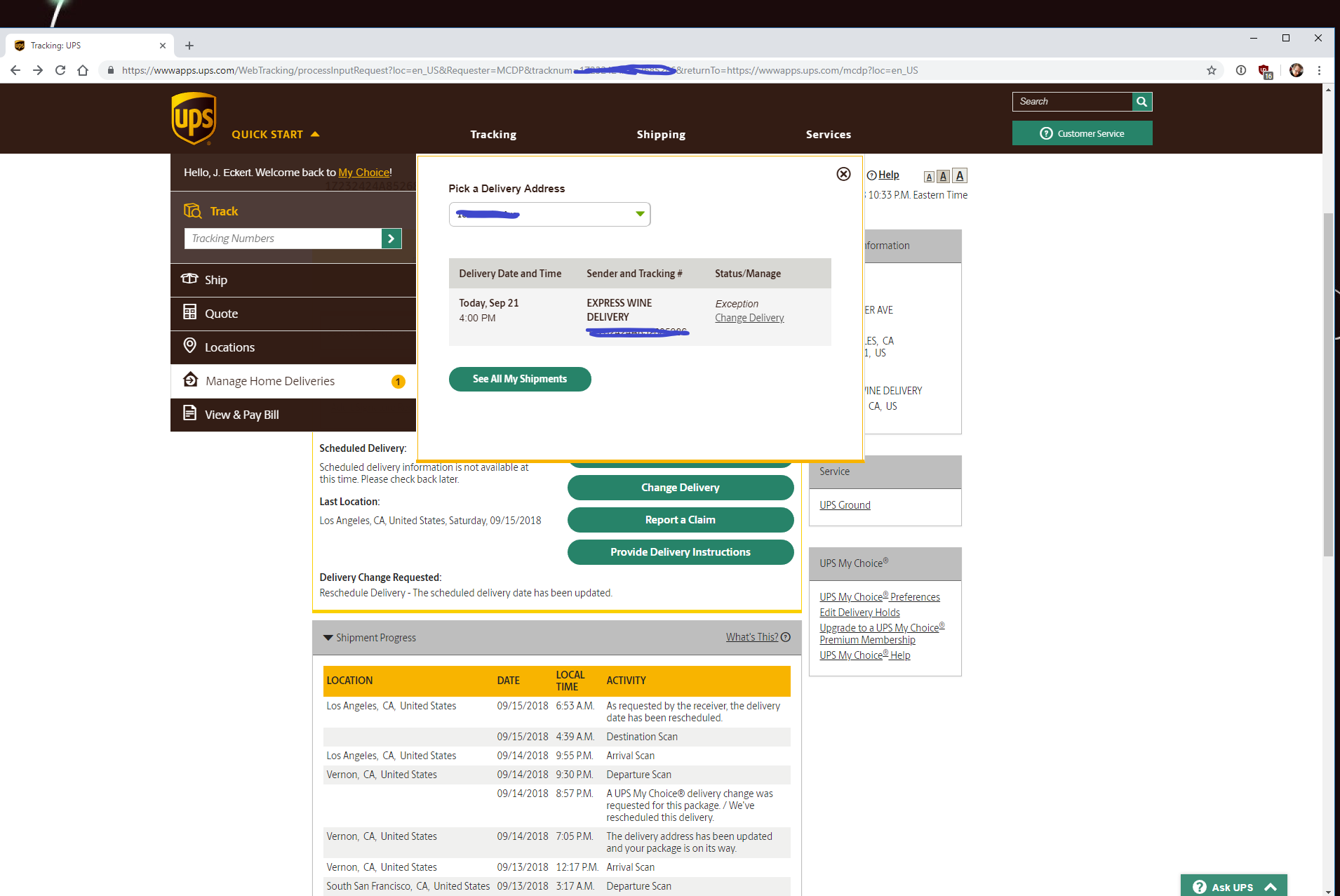This screenshot has height=896, width=1340.
Task: Open the Pick a Delivery Address dropdown
Action: [x=549, y=214]
